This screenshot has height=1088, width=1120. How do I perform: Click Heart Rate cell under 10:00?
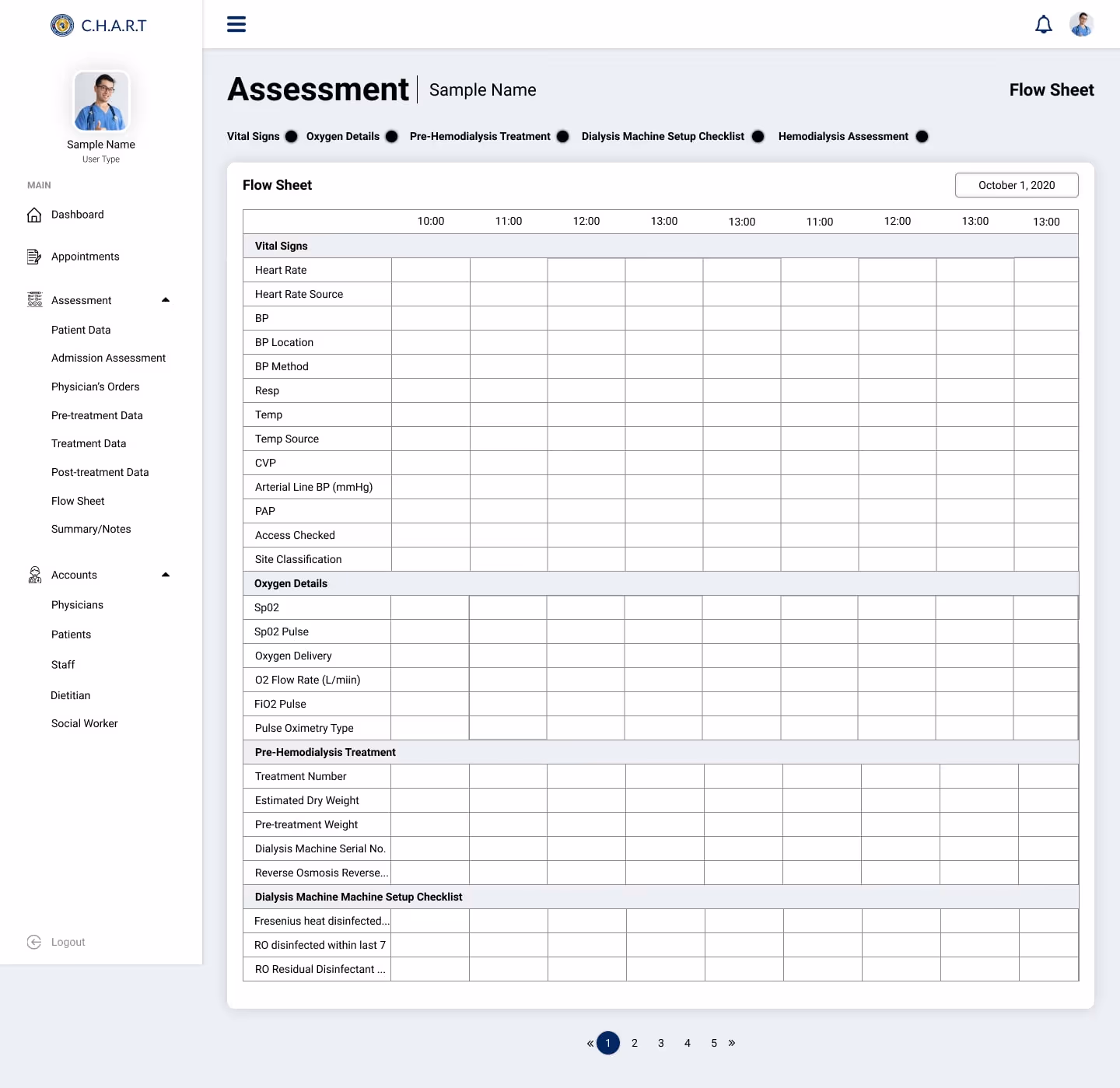coord(431,270)
